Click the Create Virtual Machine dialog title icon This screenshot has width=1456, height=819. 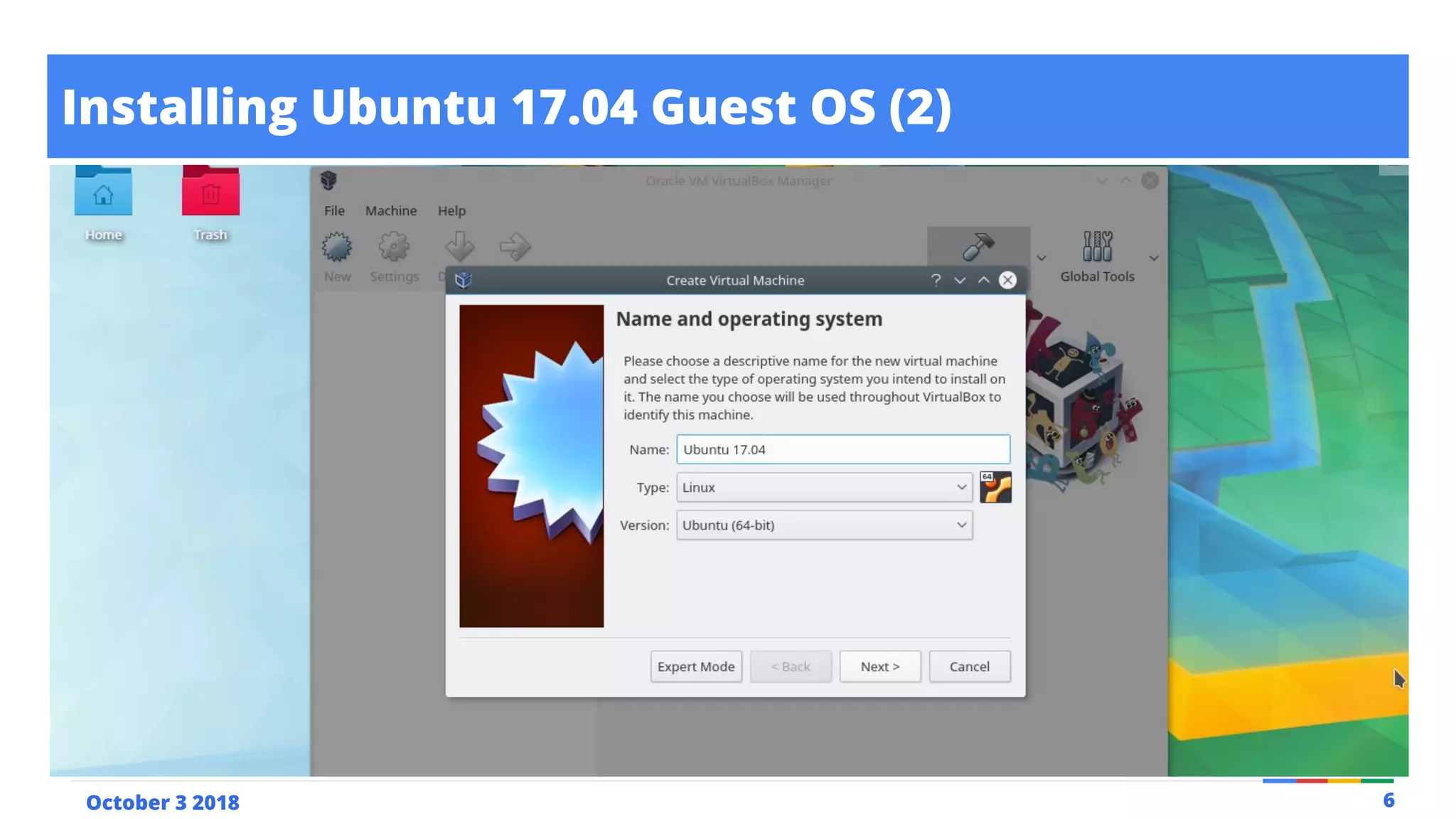tap(464, 280)
